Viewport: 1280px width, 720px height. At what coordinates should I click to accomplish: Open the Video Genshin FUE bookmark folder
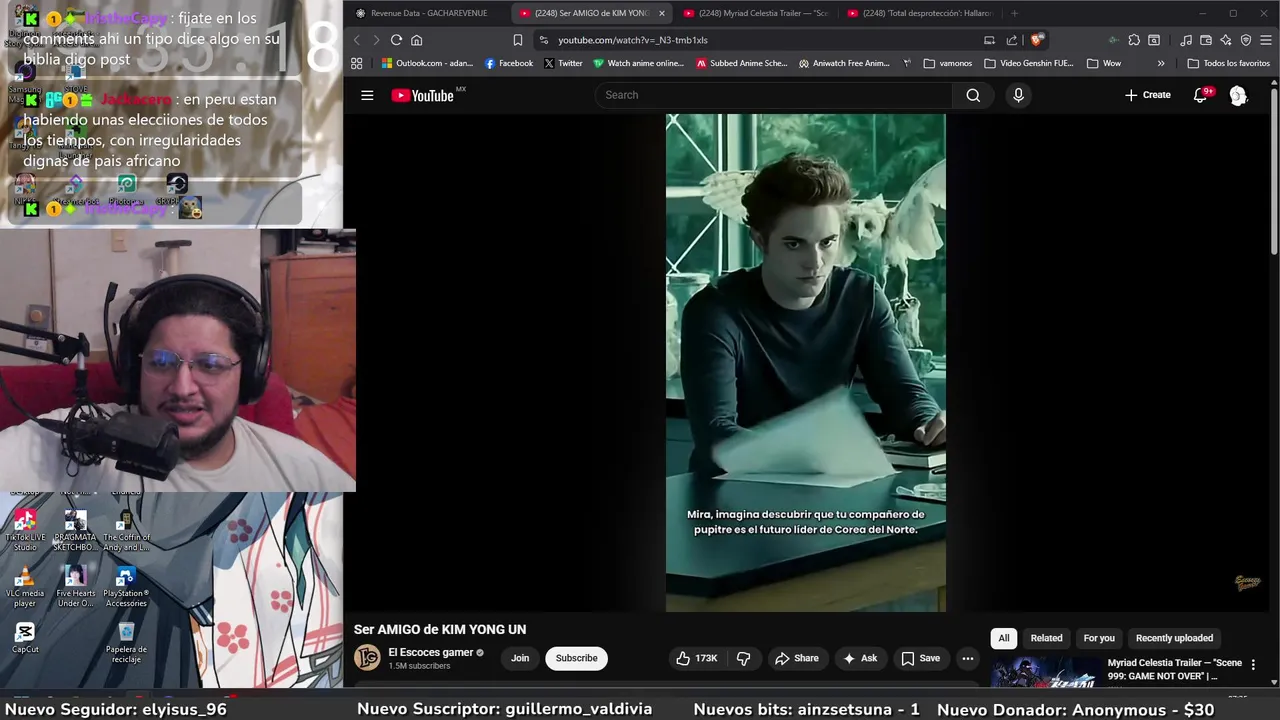(x=1029, y=63)
